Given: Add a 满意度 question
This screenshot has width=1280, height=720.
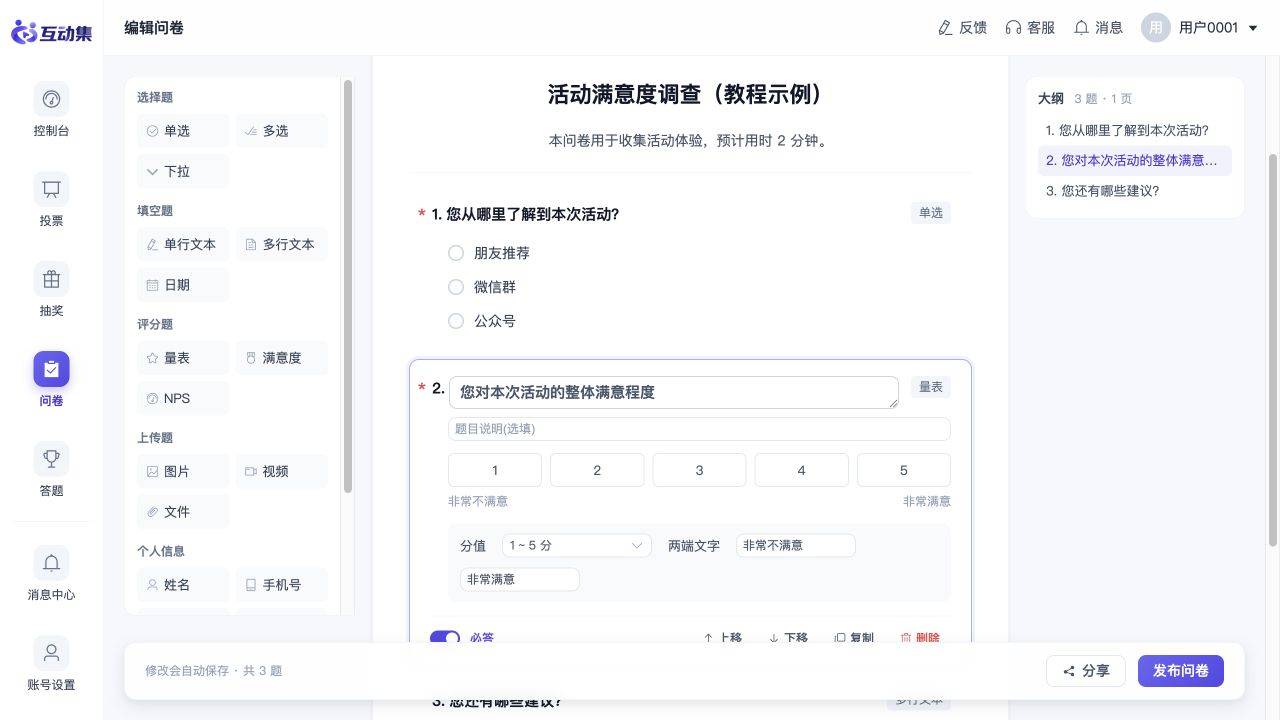Looking at the screenshot, I should pos(282,358).
